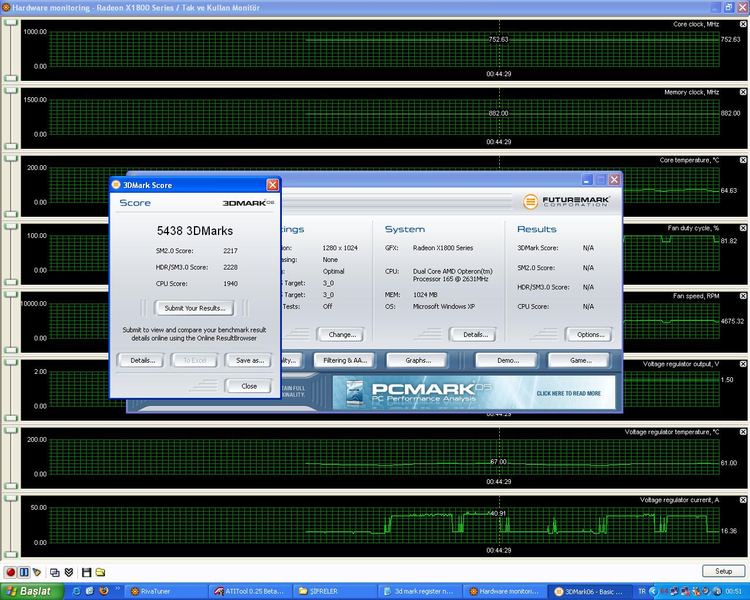Close the Fan speed RPM graph
The height and width of the screenshot is (600, 750).
click(x=743, y=296)
